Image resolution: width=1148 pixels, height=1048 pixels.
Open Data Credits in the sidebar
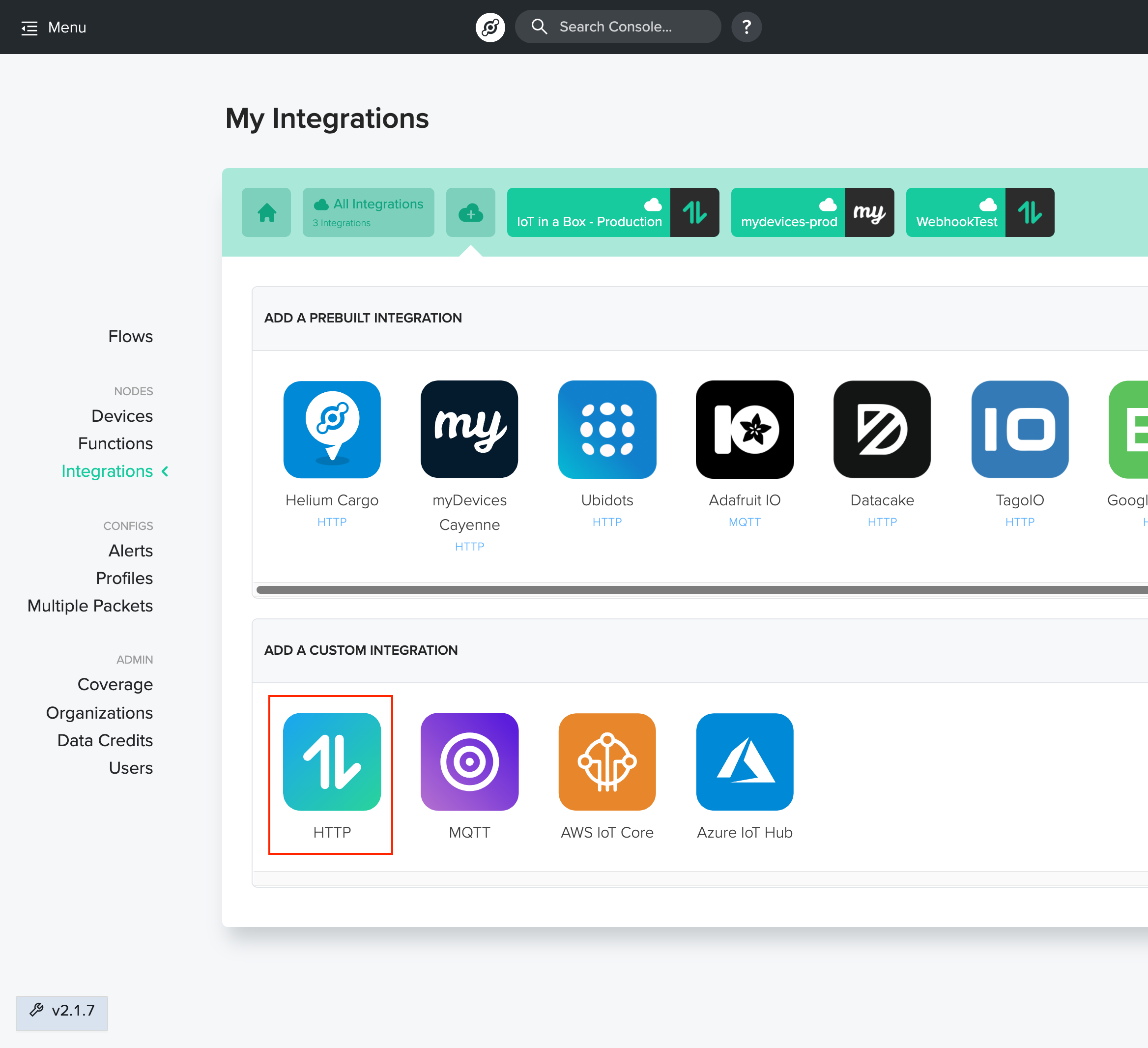click(x=105, y=740)
